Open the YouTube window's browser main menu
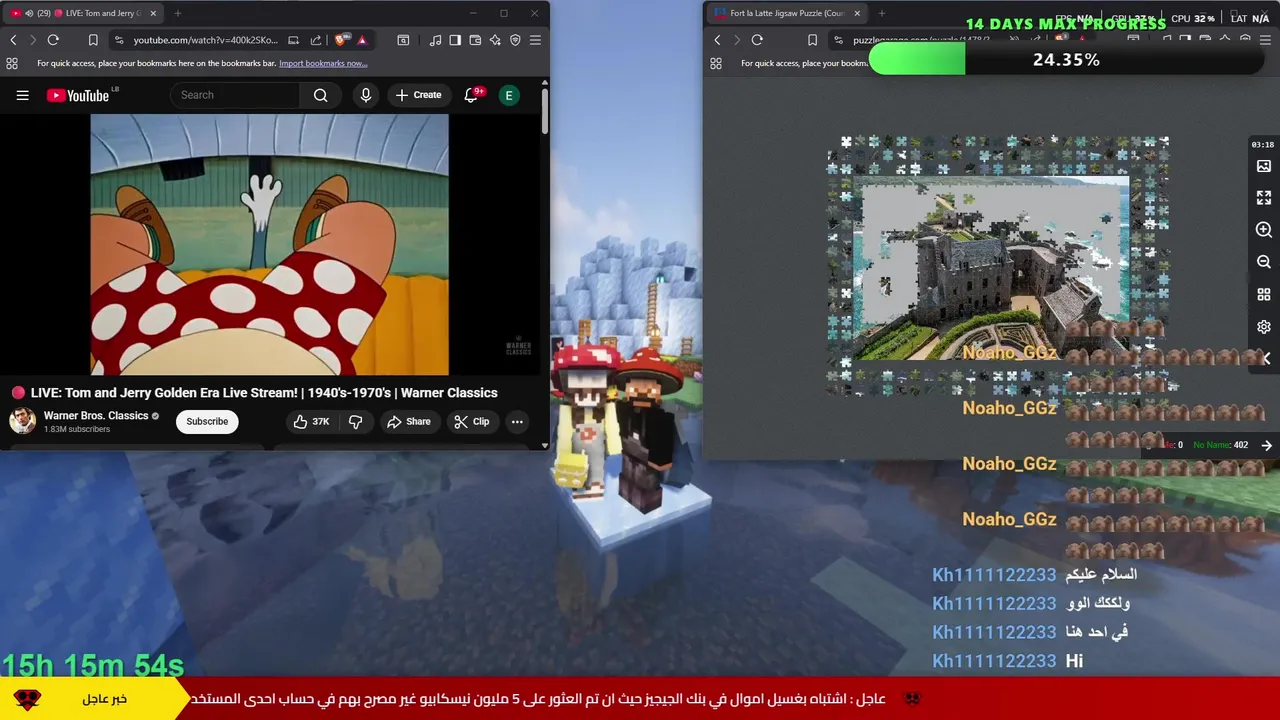The width and height of the screenshot is (1280, 720). 535,40
